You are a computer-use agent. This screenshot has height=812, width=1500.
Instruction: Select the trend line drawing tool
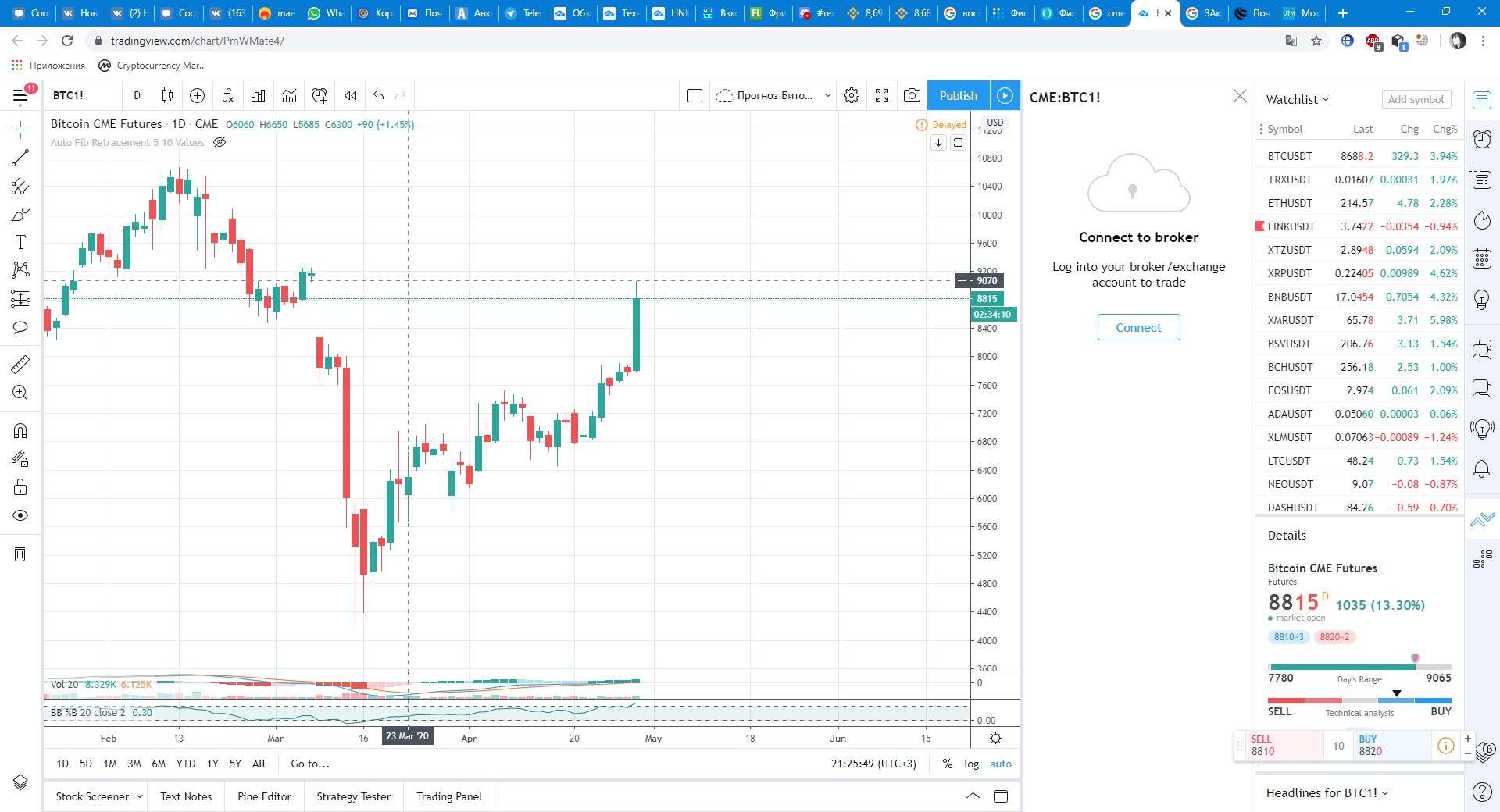click(20, 158)
